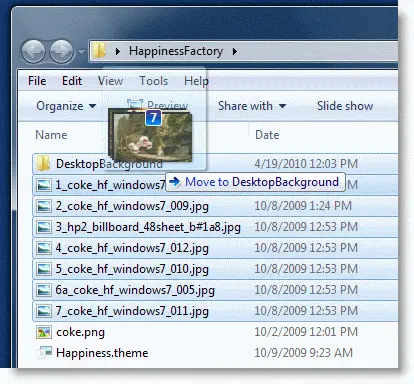Open the View menu
Image resolution: width=414 pixels, height=384 pixels.
tap(110, 81)
